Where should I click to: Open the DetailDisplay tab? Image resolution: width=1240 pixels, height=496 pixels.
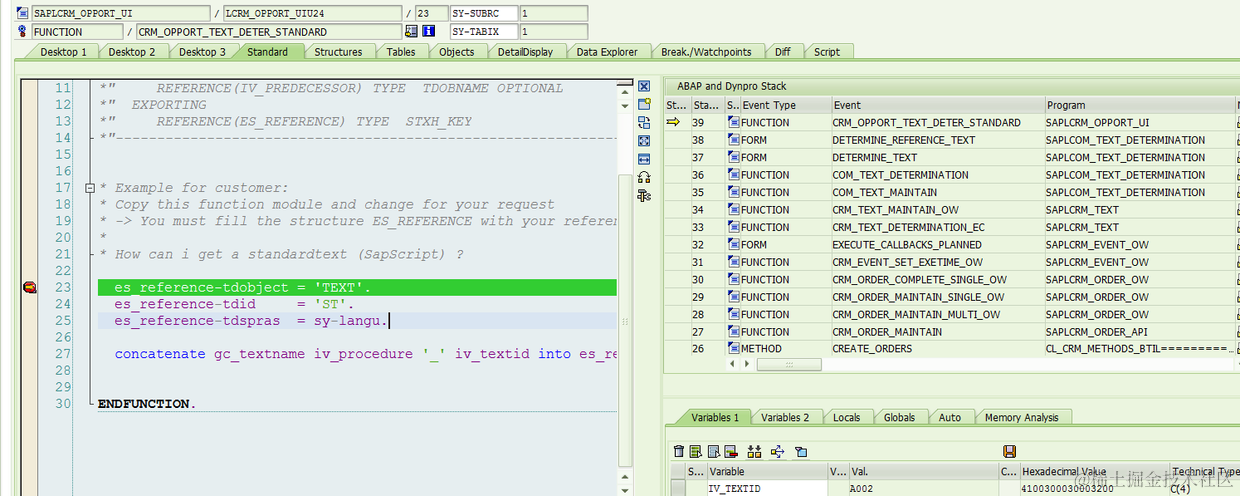525,52
